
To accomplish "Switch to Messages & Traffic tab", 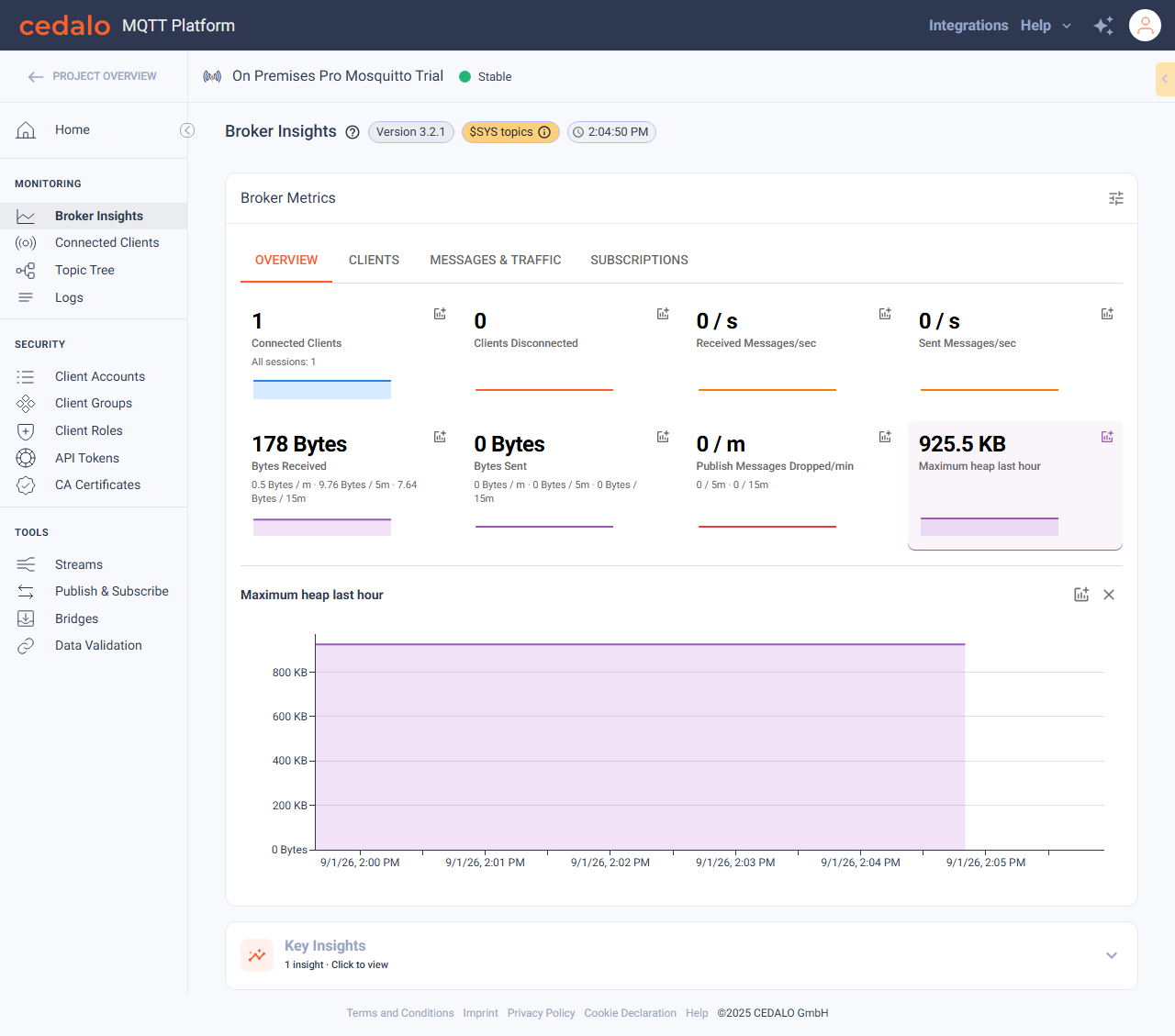I will (496, 261).
